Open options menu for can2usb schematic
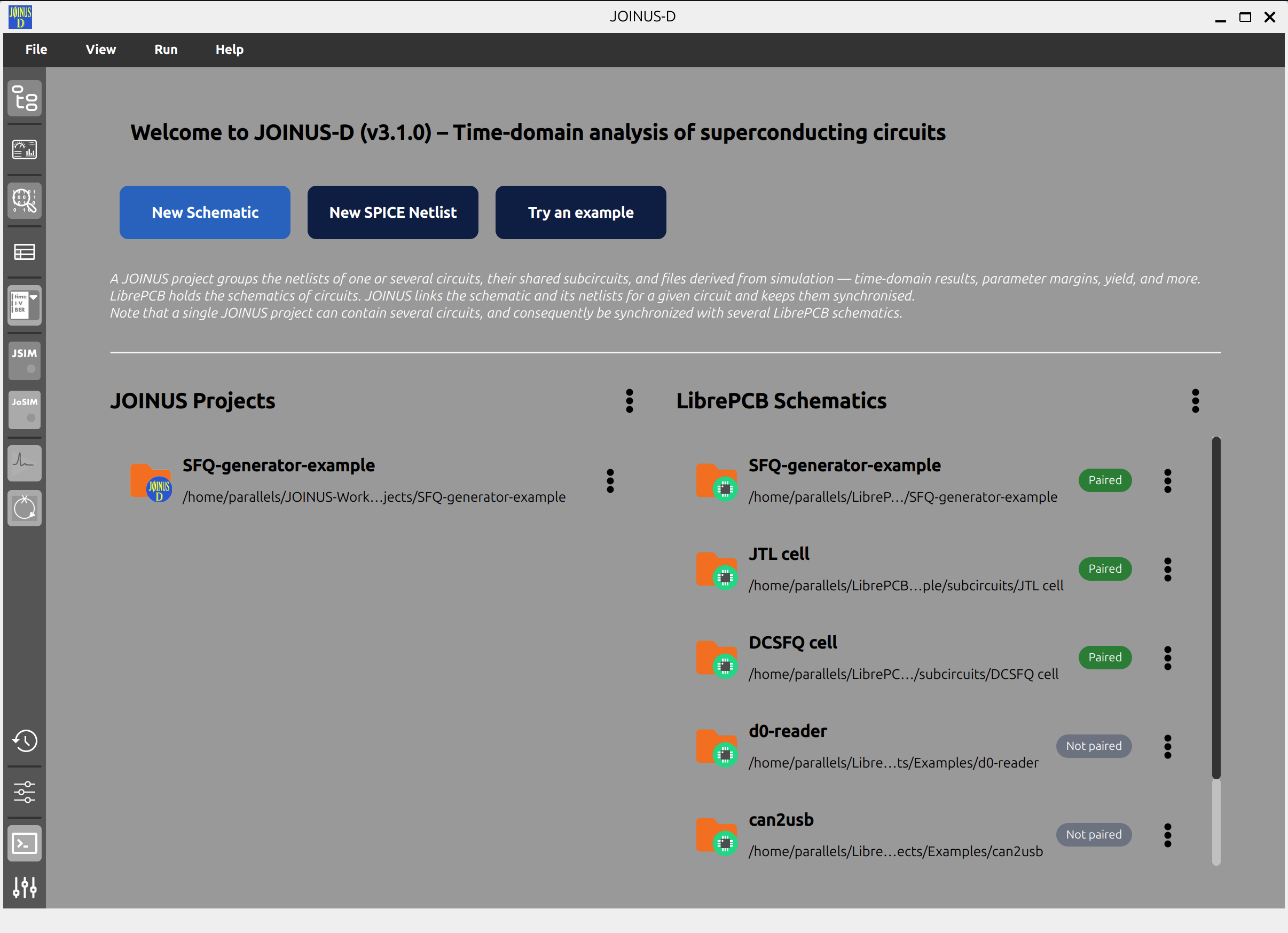 1168,835
